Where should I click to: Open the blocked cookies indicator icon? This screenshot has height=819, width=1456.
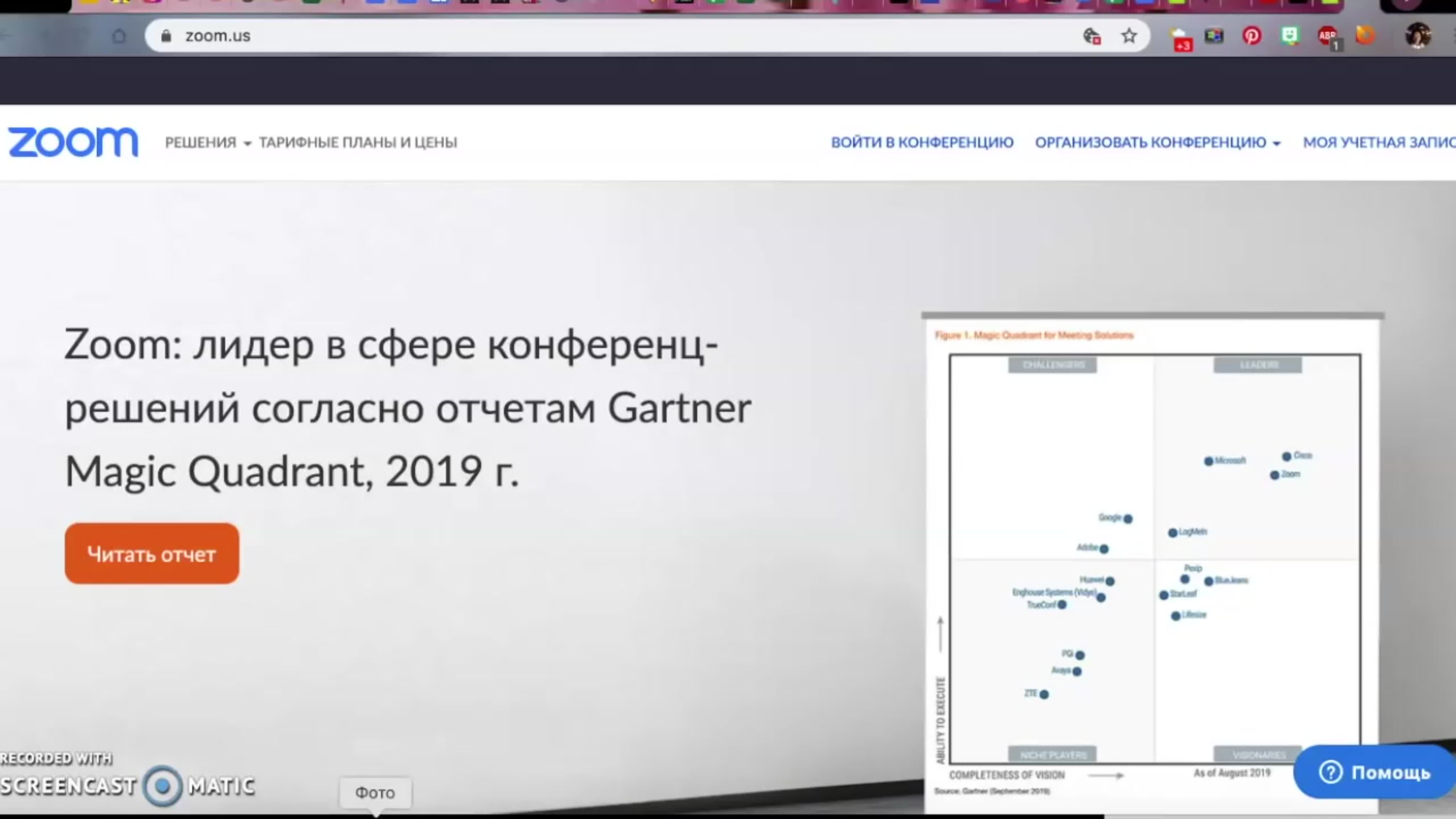pyautogui.click(x=1091, y=36)
